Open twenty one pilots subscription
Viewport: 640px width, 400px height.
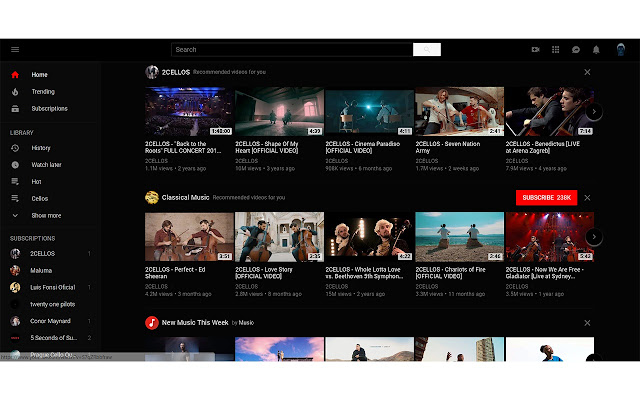click(53, 304)
